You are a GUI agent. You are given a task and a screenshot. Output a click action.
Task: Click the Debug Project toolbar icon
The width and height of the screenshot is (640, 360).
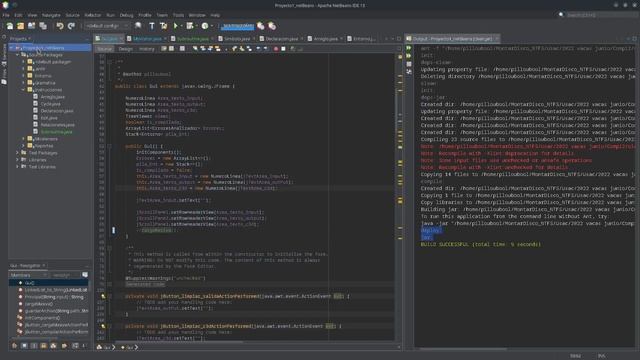(x=190, y=26)
